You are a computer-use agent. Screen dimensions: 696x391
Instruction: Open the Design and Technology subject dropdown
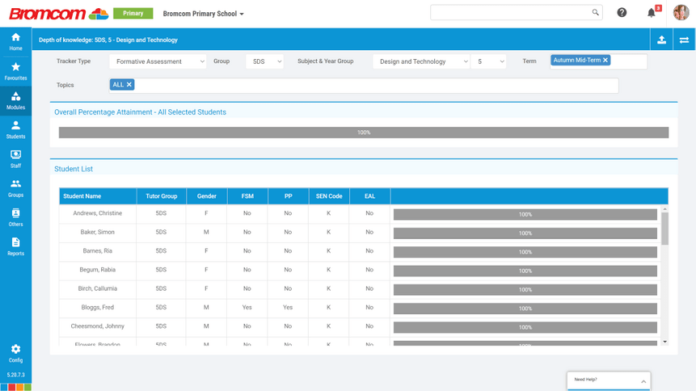[x=421, y=62]
